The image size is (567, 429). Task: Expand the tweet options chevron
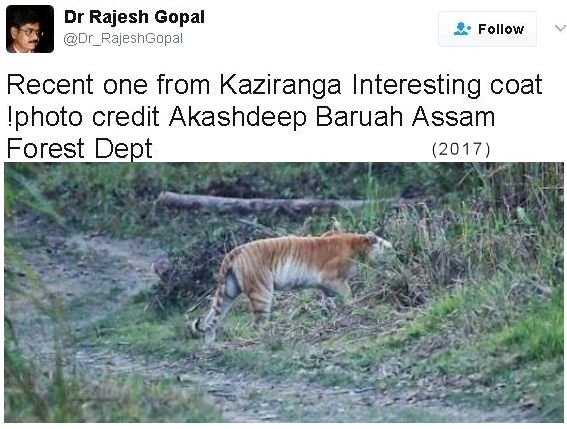coord(560,28)
